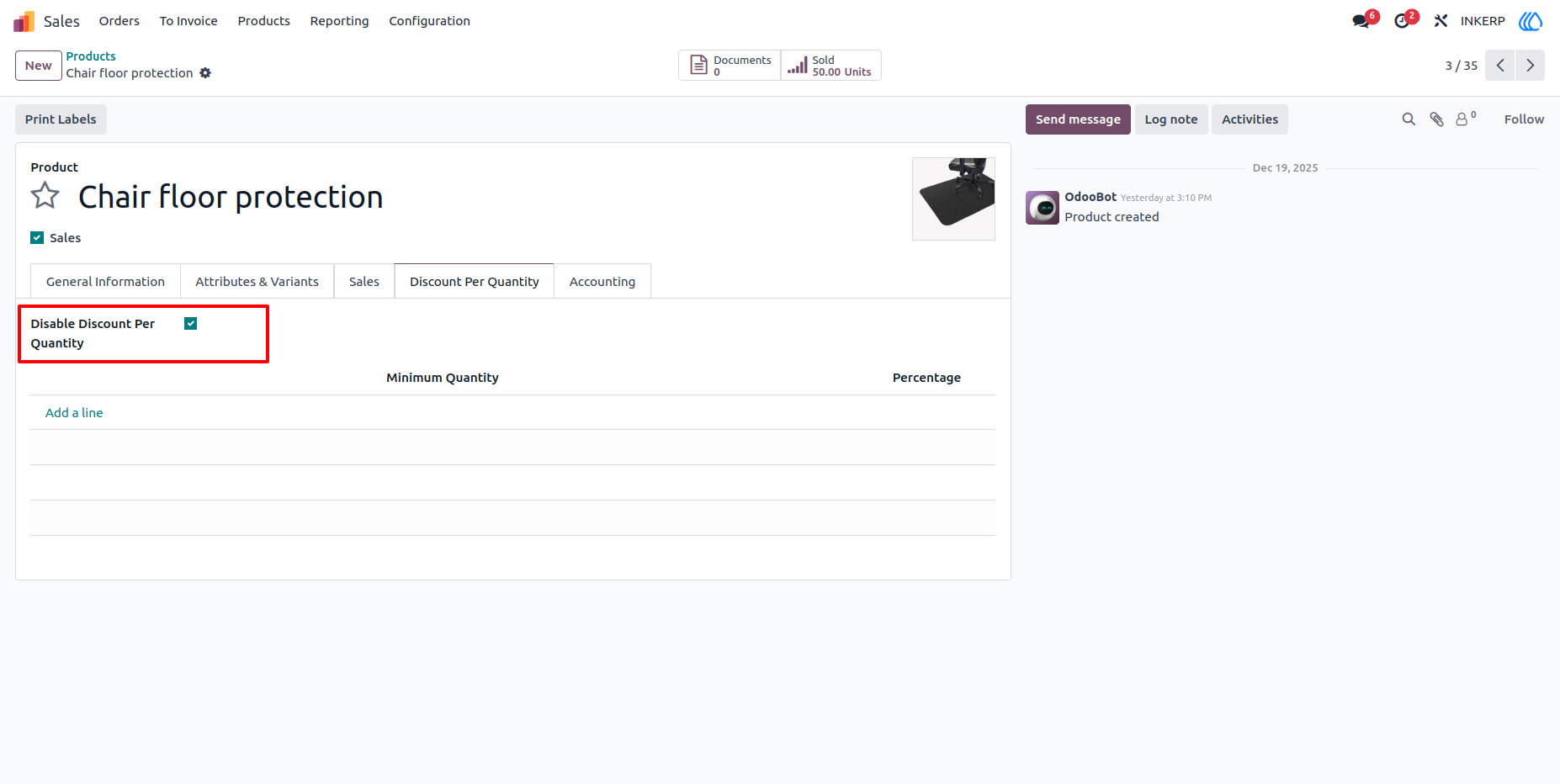This screenshot has height=784, width=1560.
Task: Open Sold 50.00 Units stat button
Action: (830, 66)
